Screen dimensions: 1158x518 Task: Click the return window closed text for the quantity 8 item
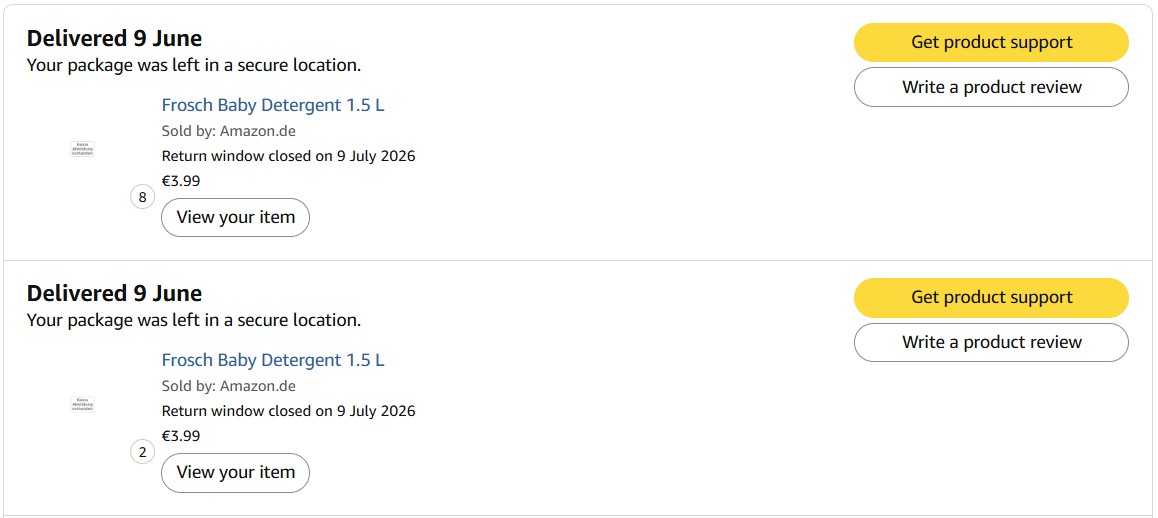[x=289, y=156]
